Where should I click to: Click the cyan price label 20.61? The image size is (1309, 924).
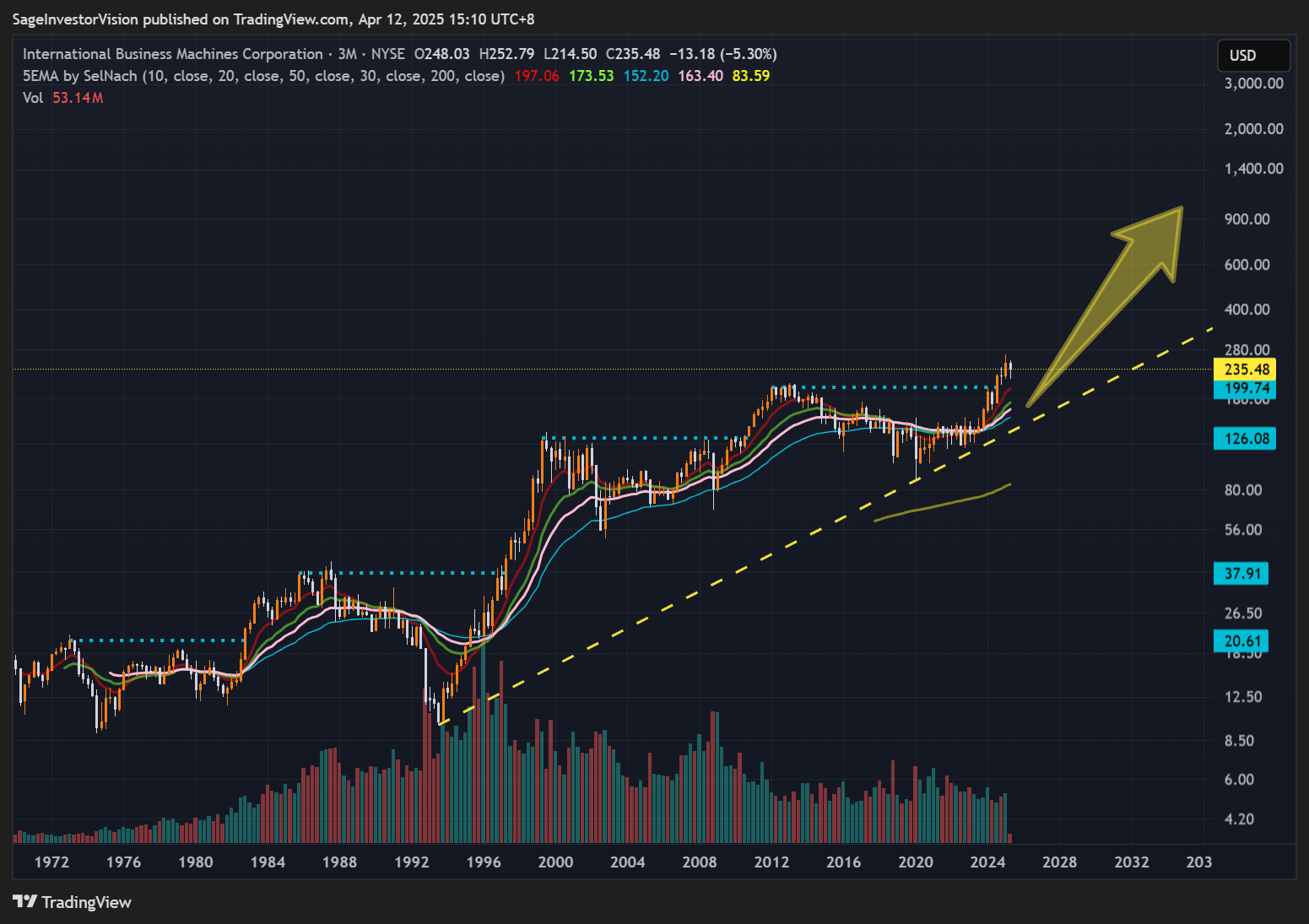[x=1241, y=641]
